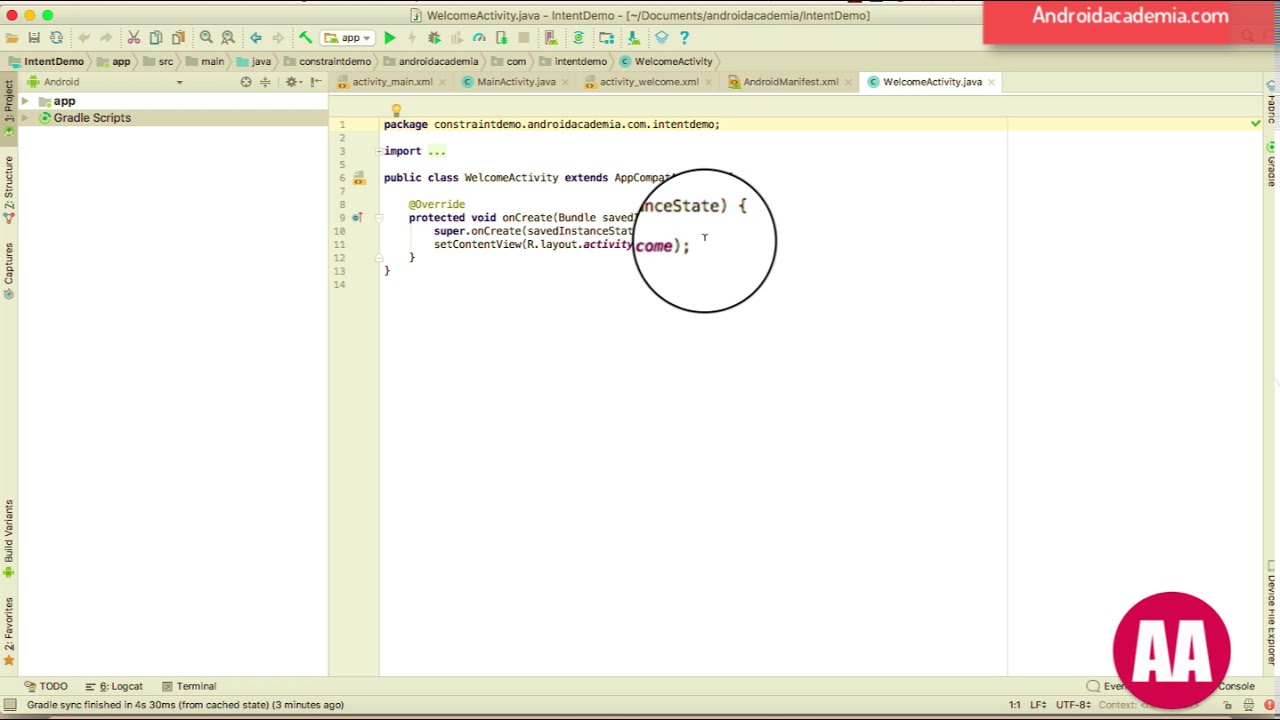
Task: Click the IntentDemo breadcrumb
Action: point(46,62)
